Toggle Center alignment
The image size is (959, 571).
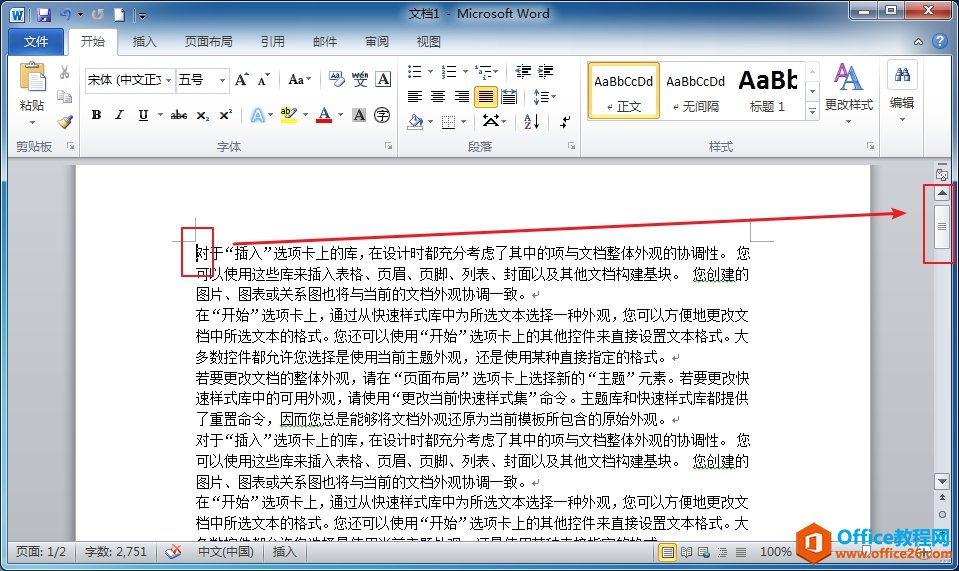(438, 97)
